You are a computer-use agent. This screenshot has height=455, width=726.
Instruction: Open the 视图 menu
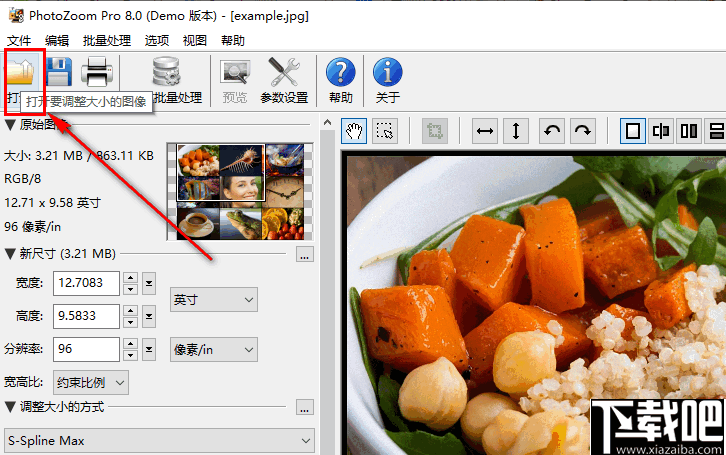(195, 41)
